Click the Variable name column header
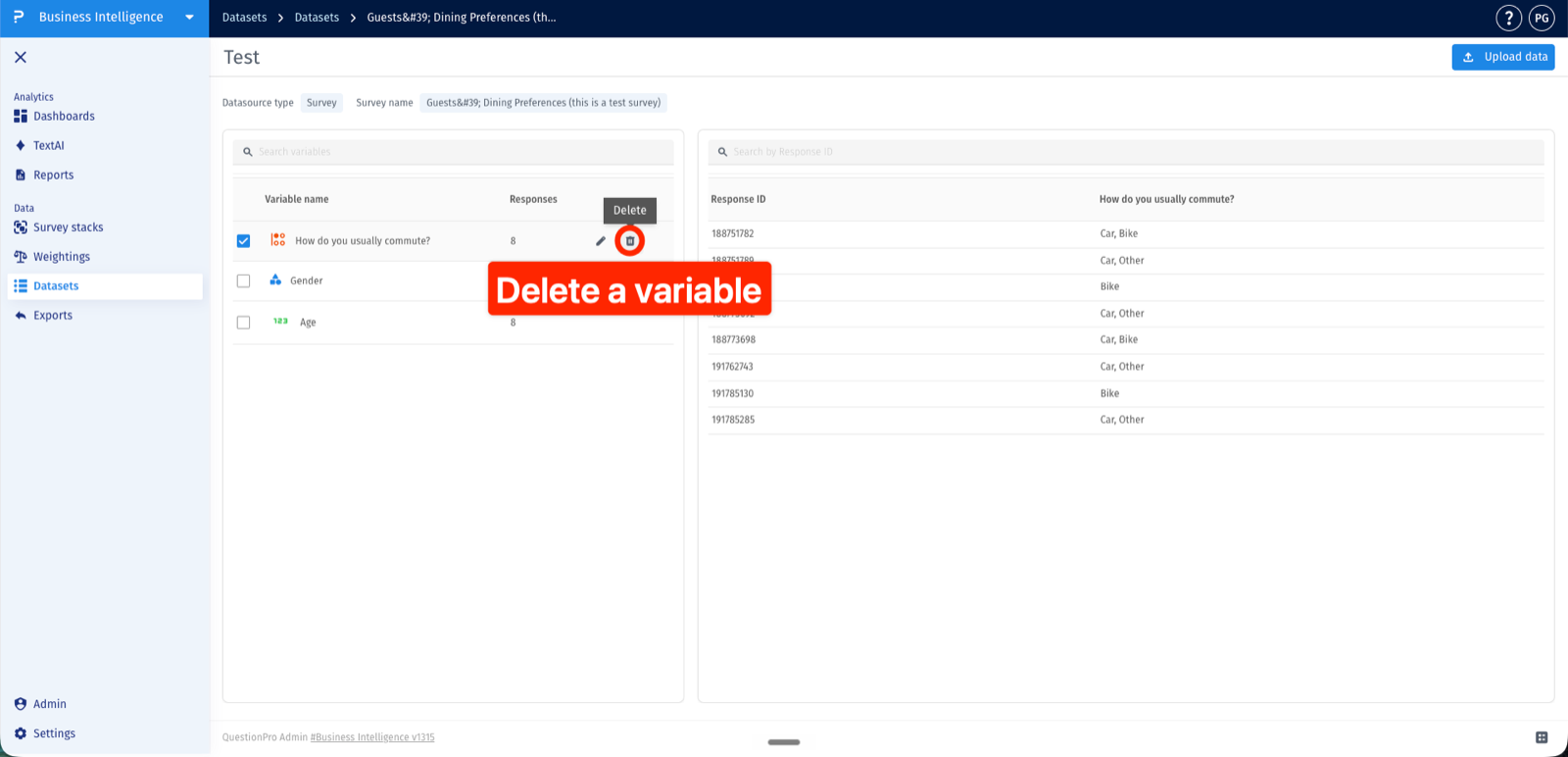This screenshot has height=757, width=1568. pyautogui.click(x=297, y=199)
